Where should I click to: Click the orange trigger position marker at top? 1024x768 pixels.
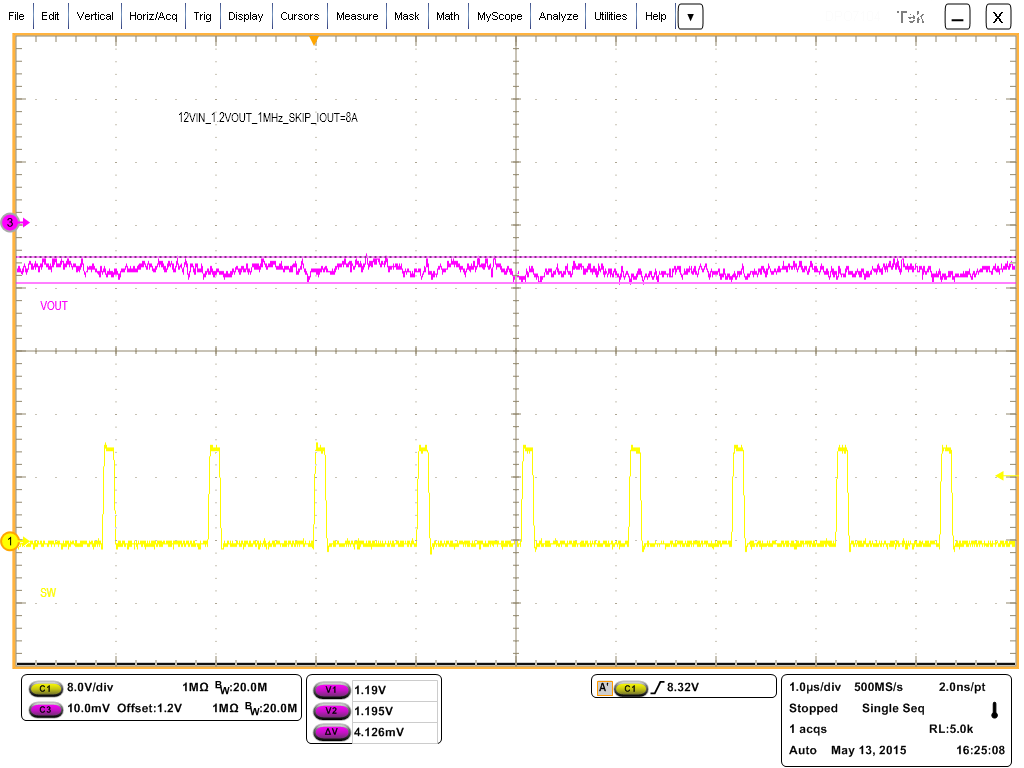[313, 37]
